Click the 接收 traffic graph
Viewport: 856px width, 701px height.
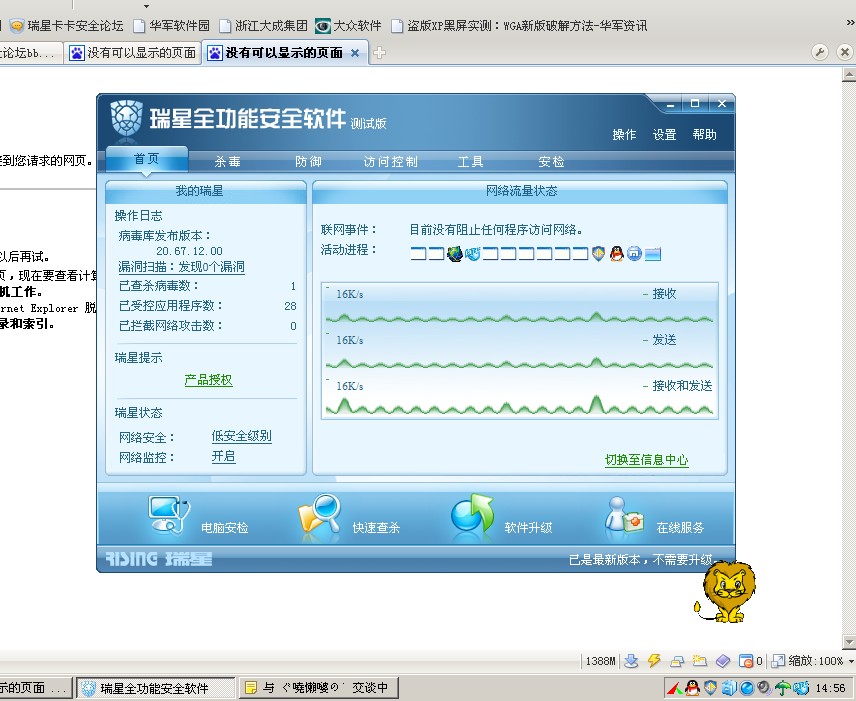pyautogui.click(x=519, y=306)
